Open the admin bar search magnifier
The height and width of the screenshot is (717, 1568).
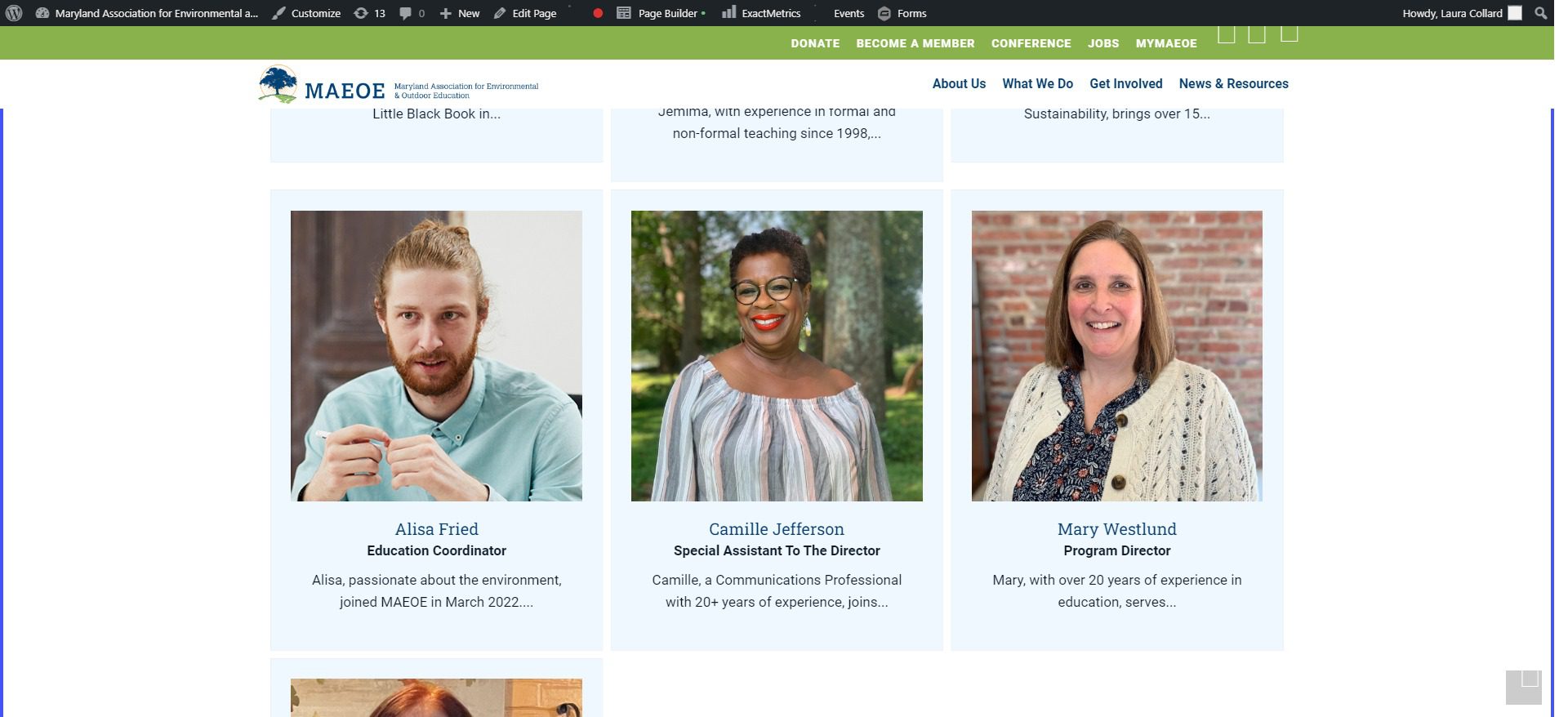coord(1540,13)
